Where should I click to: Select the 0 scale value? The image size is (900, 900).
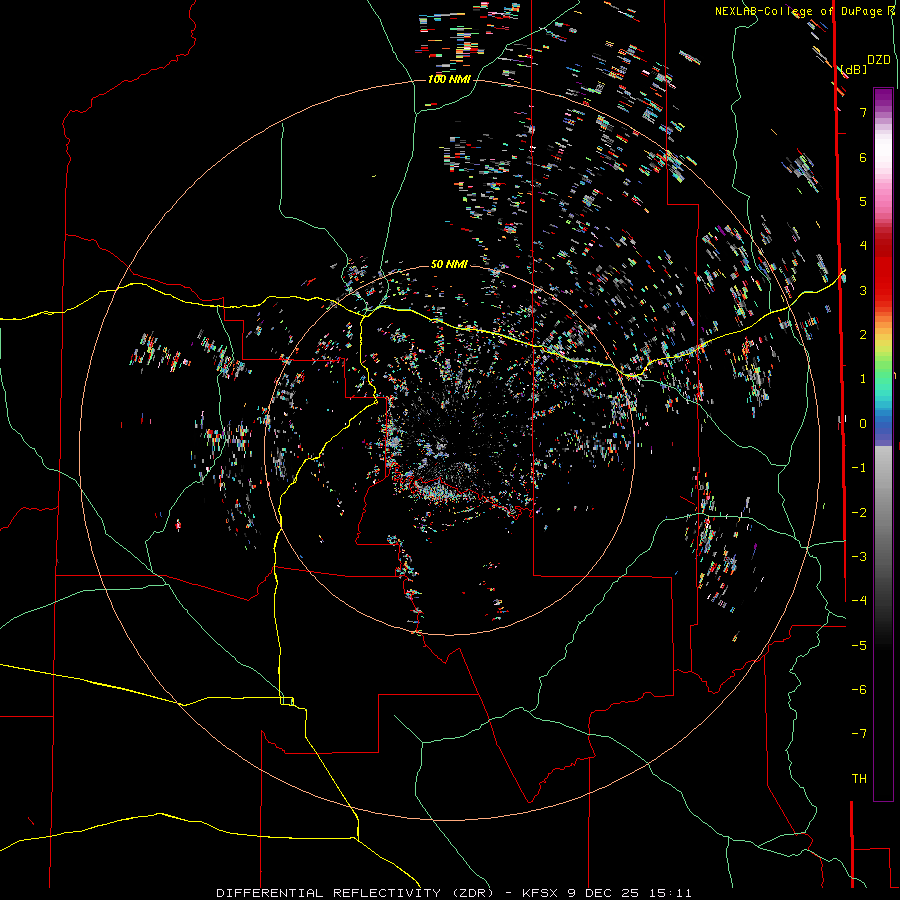[863, 424]
